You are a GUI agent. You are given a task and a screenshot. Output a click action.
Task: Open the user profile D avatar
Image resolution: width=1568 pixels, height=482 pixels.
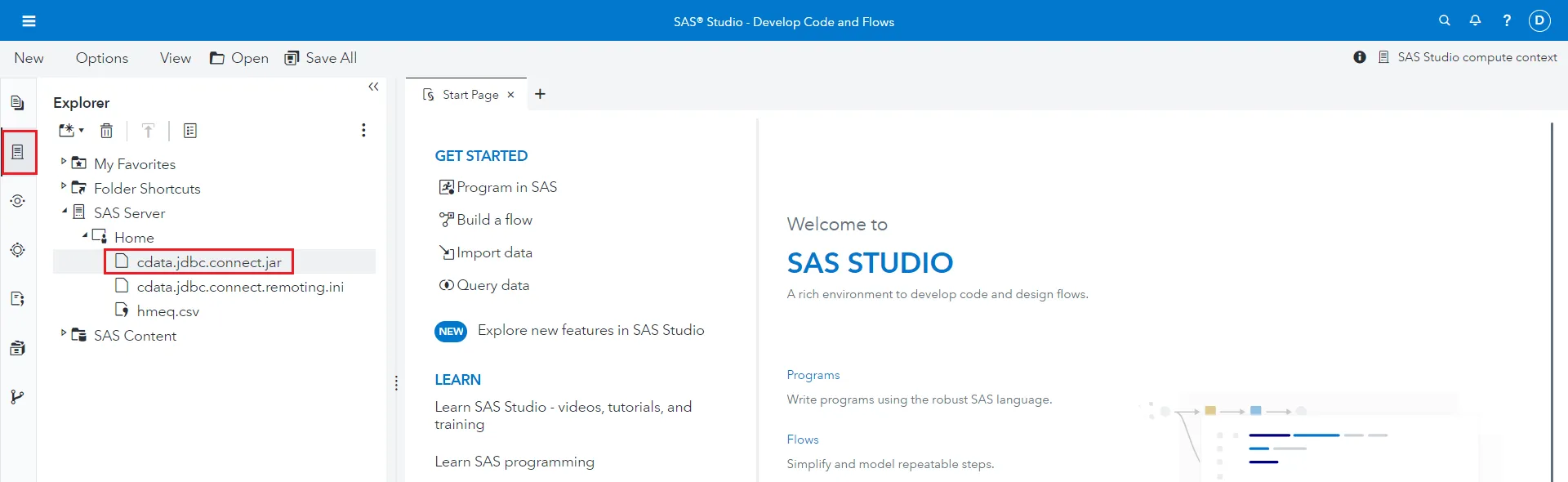coord(1539,20)
